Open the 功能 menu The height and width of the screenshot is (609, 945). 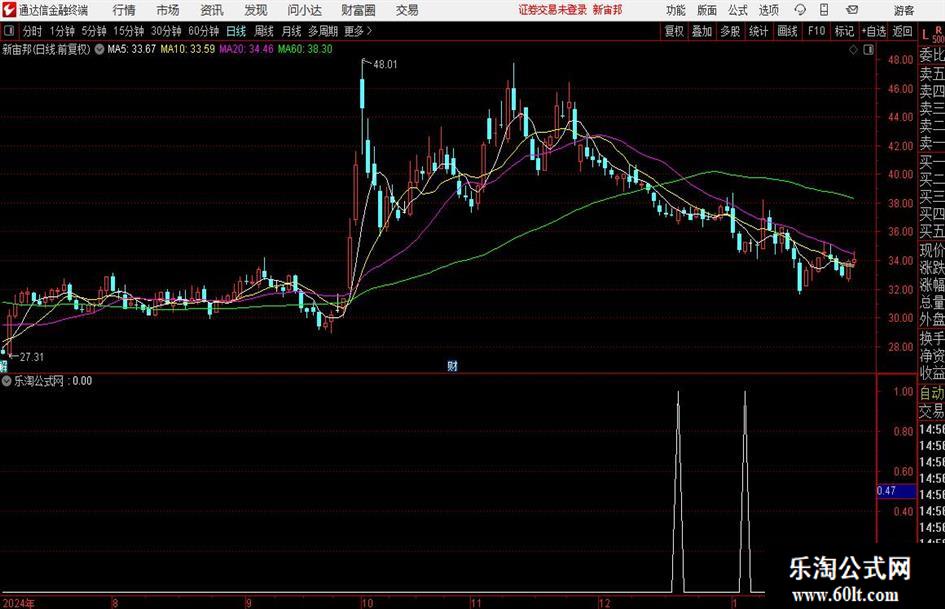tap(676, 10)
